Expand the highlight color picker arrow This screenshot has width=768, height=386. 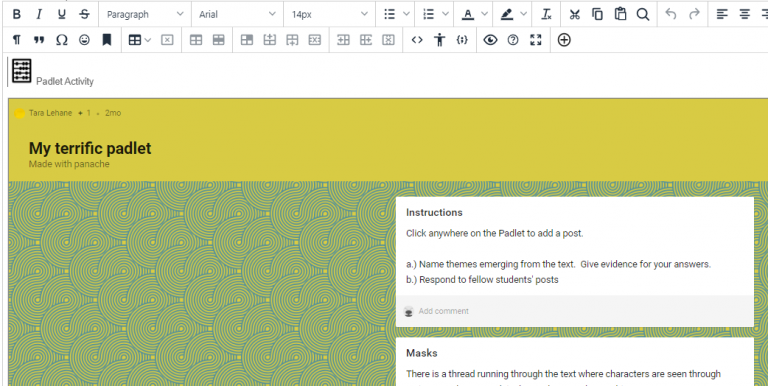[524, 14]
